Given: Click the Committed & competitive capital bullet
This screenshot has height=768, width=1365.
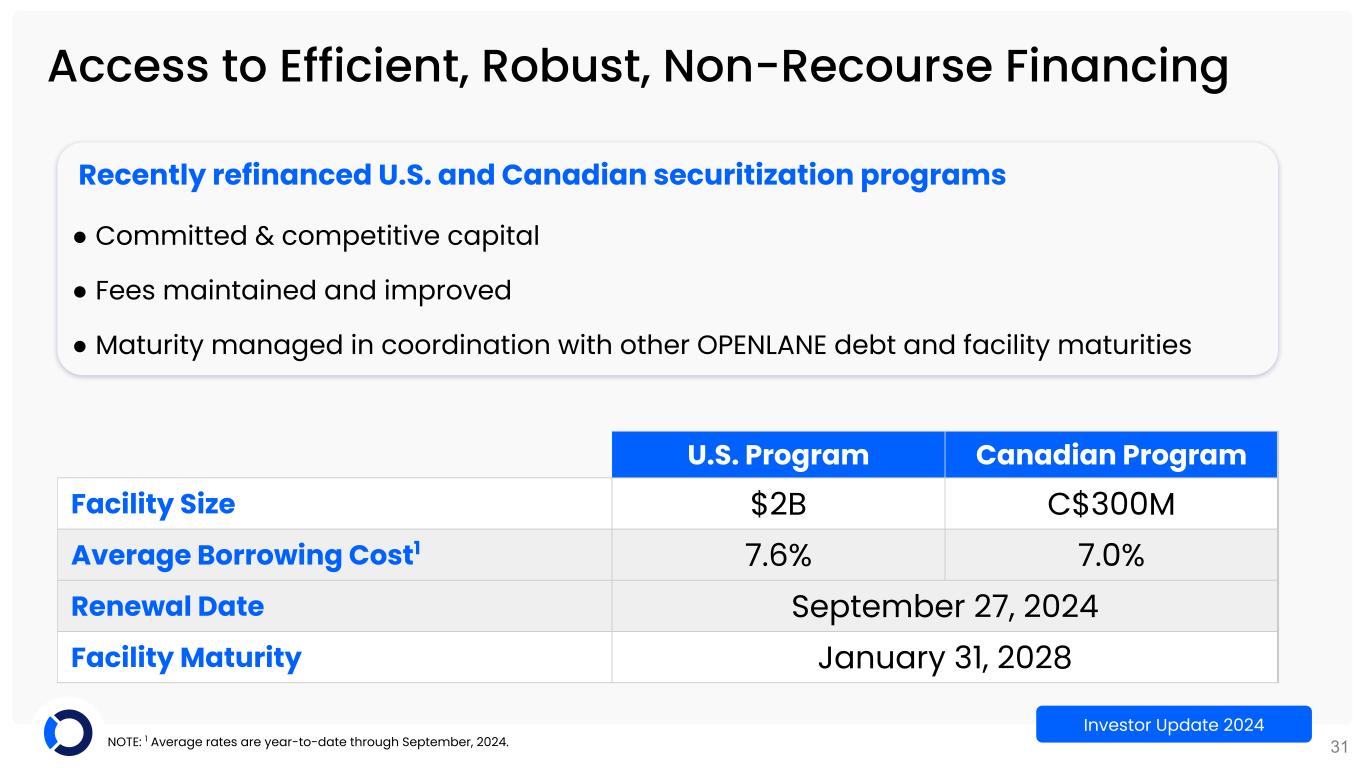Looking at the screenshot, I should 317,236.
